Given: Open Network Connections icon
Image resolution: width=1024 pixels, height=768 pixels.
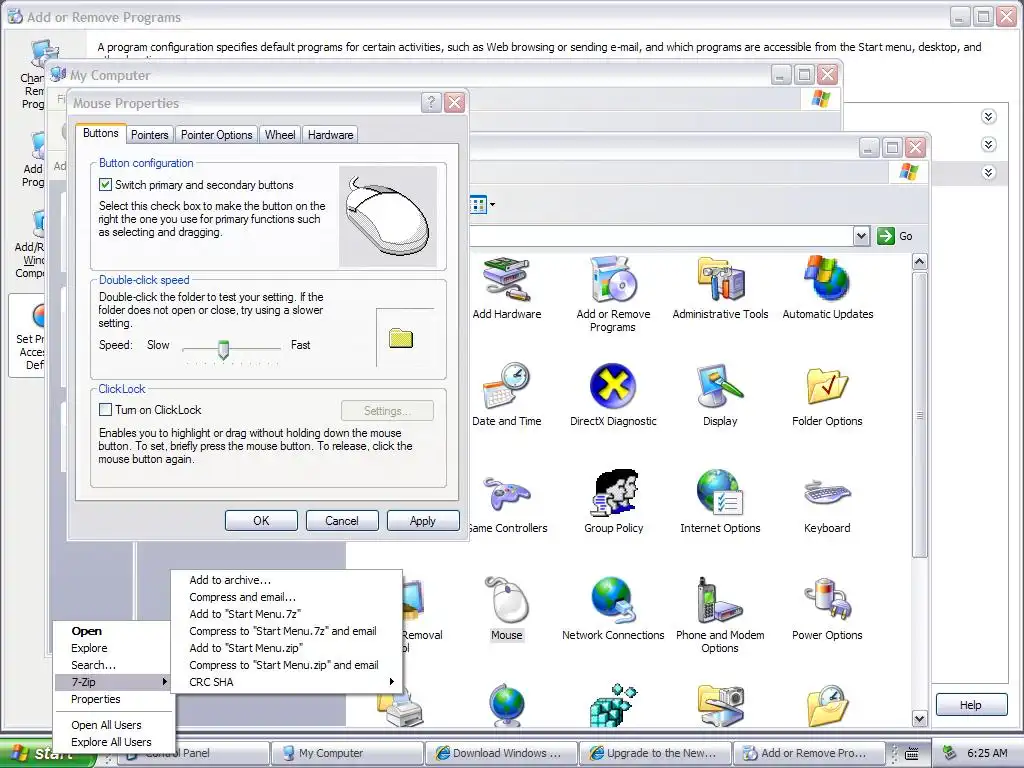Looking at the screenshot, I should (613, 609).
